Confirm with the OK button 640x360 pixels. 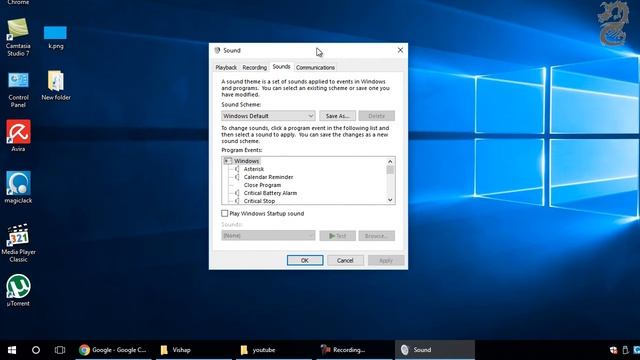[x=305, y=260]
